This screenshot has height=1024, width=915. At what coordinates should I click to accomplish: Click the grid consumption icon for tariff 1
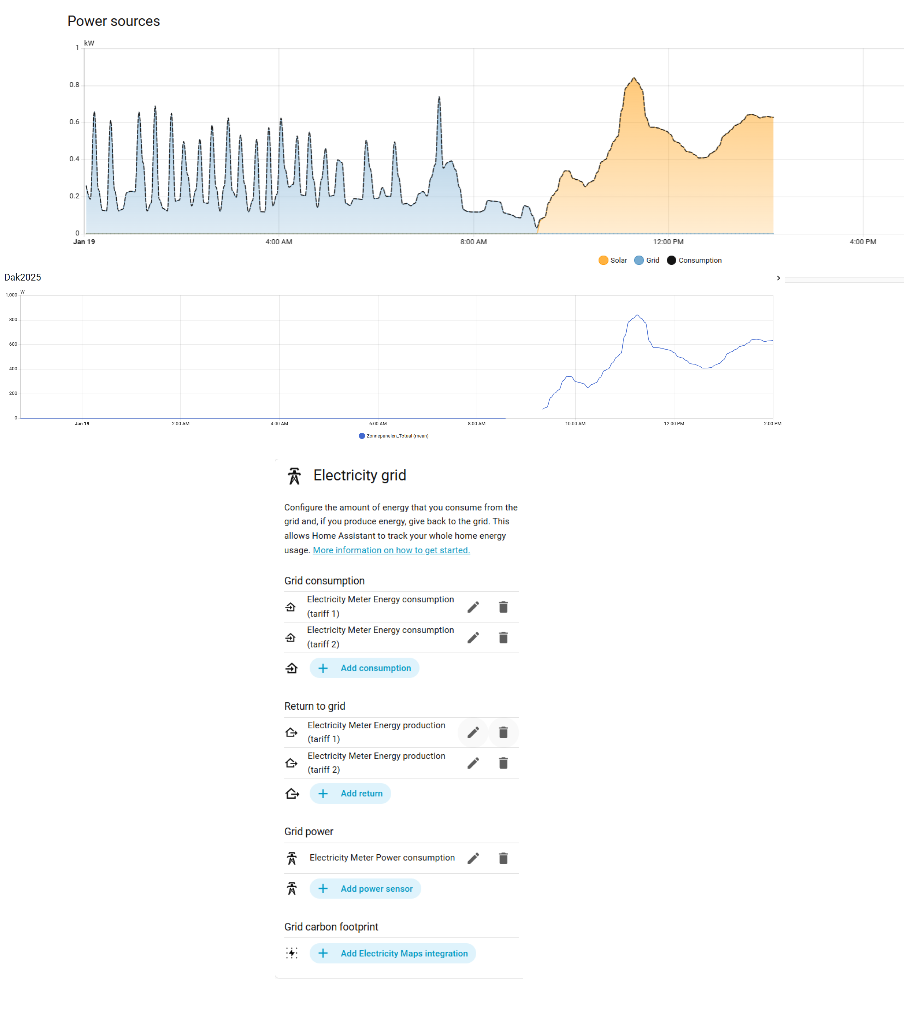tap(291, 607)
